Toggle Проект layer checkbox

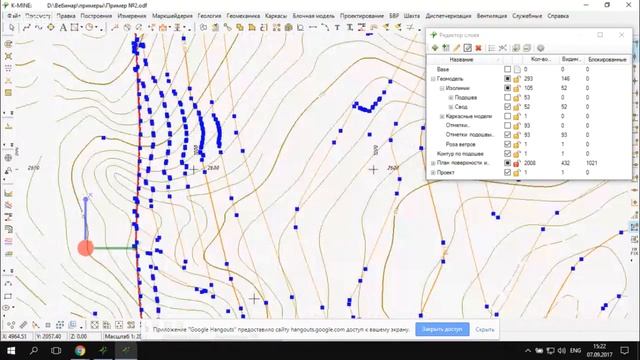pyautogui.click(x=507, y=173)
